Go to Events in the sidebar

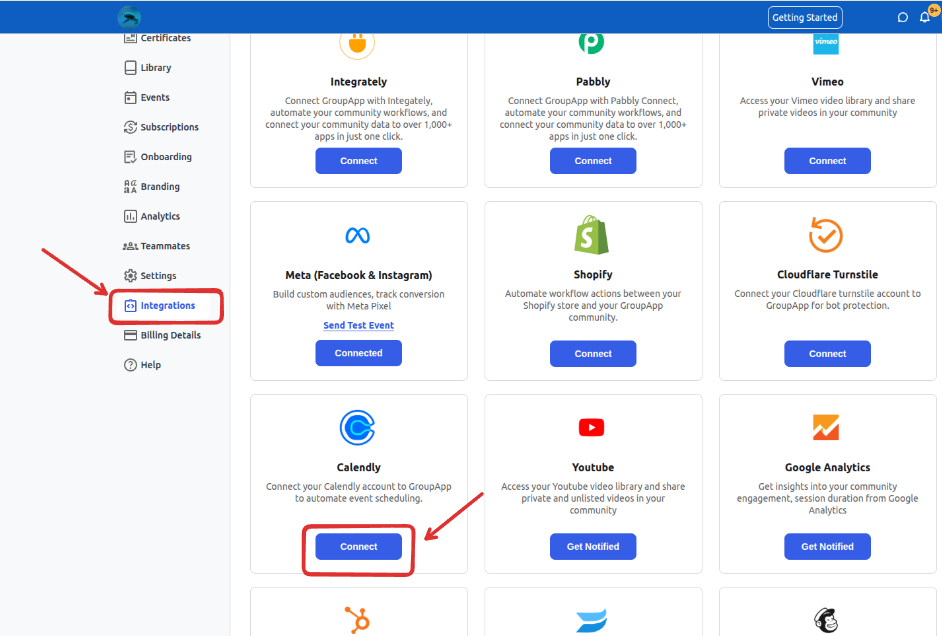click(147, 97)
